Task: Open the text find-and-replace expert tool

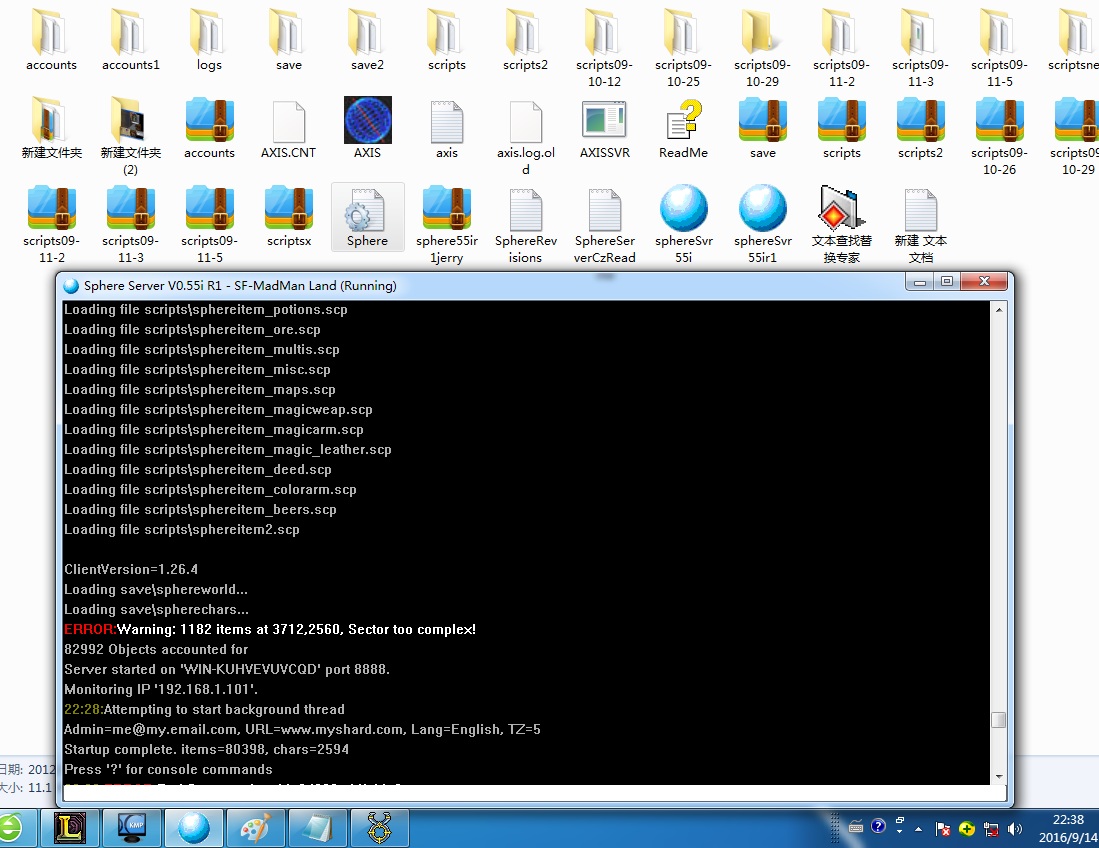Action: pos(842,224)
